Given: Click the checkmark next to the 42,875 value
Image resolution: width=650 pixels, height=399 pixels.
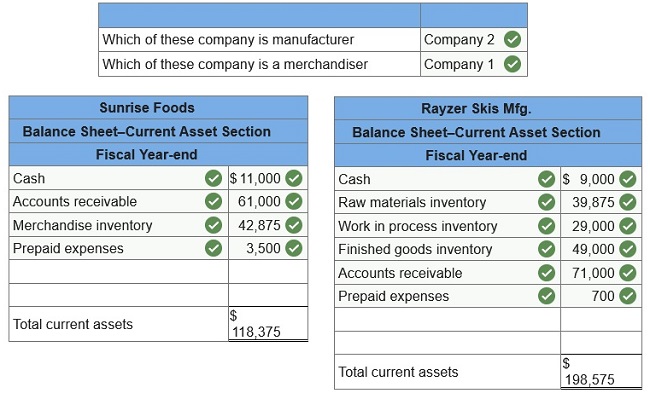Looking at the screenshot, I should pyautogui.click(x=293, y=225).
